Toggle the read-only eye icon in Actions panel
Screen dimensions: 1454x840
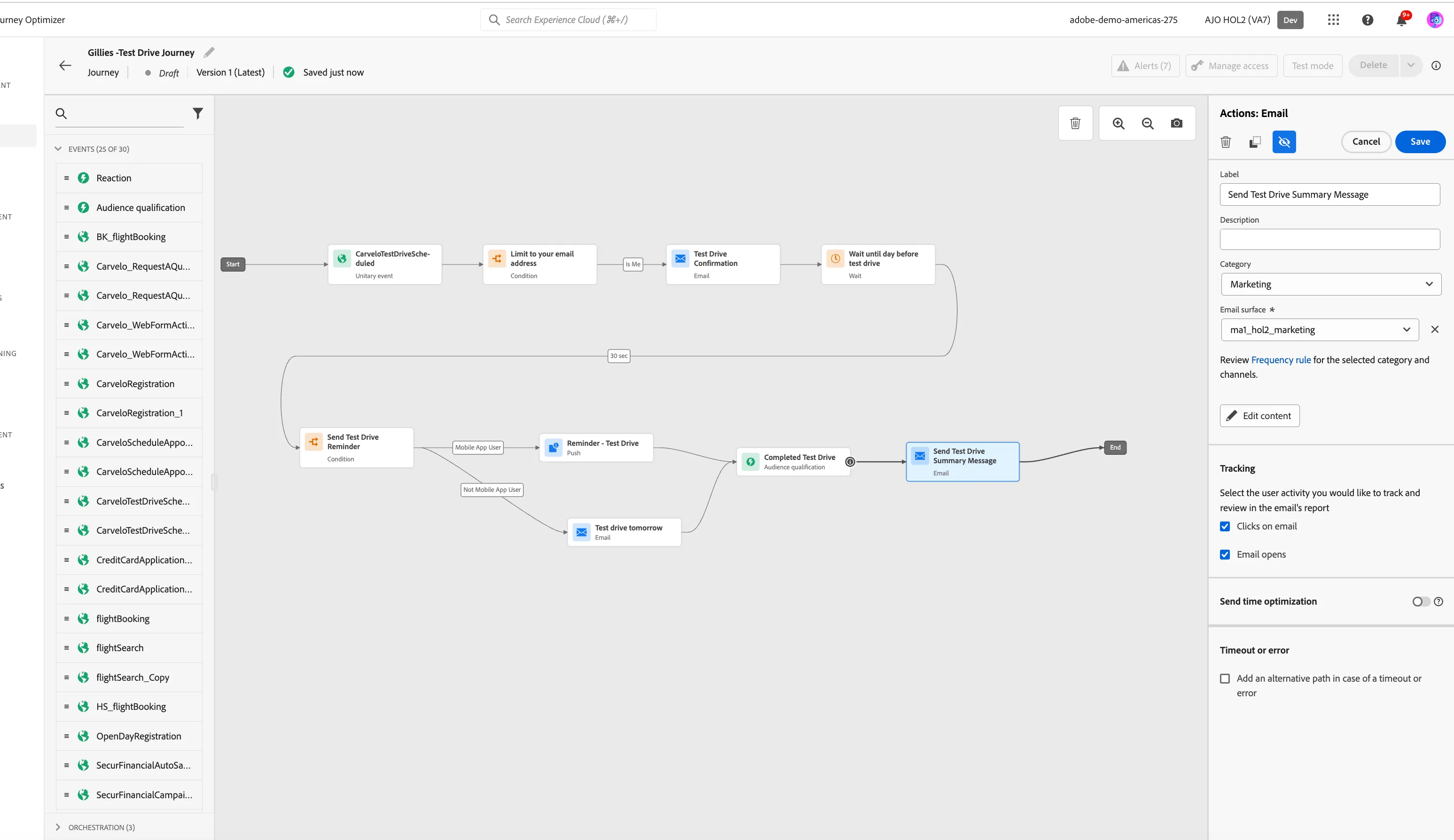coord(1284,142)
